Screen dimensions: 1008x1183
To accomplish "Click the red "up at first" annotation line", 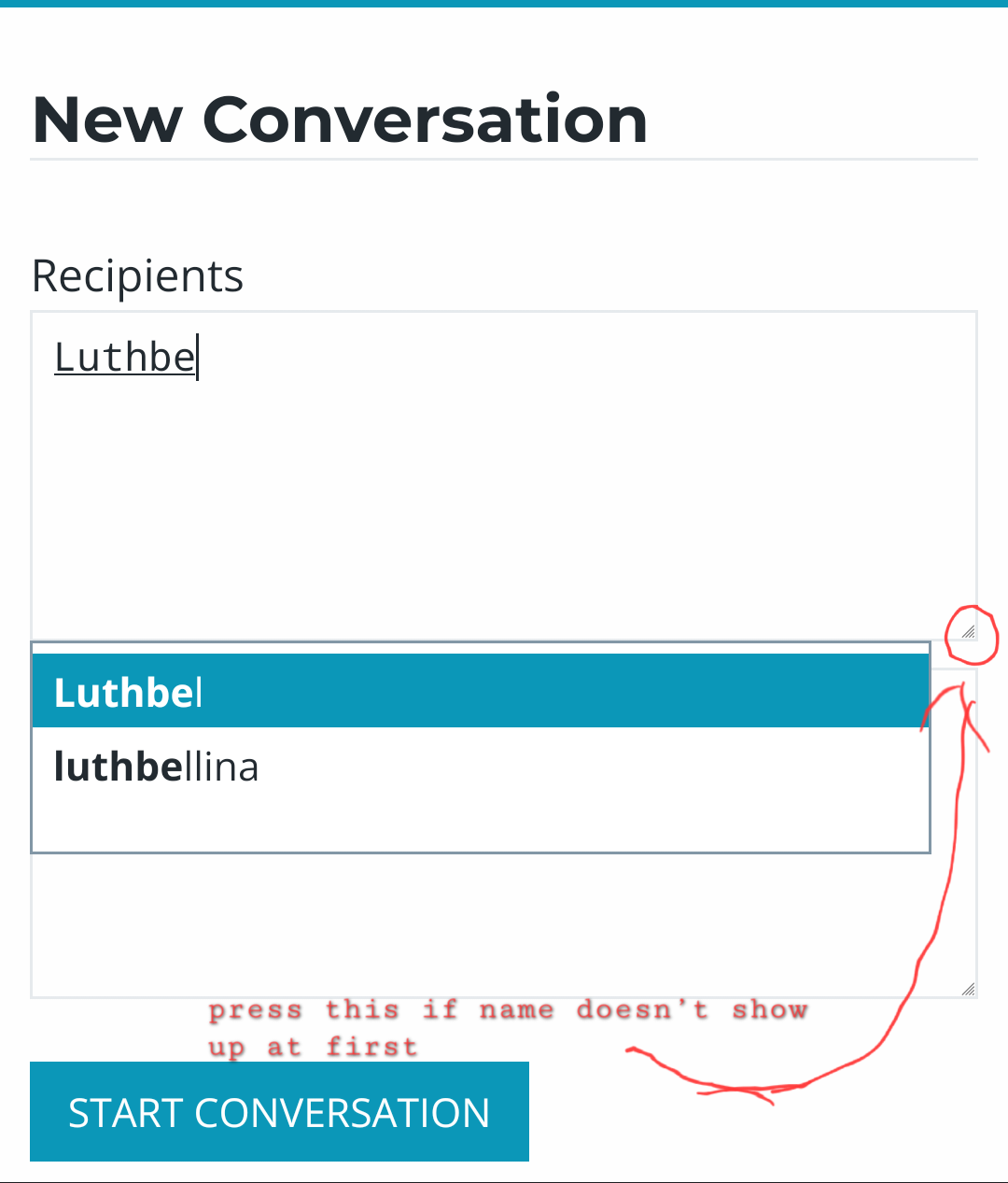I will 312,1047.
